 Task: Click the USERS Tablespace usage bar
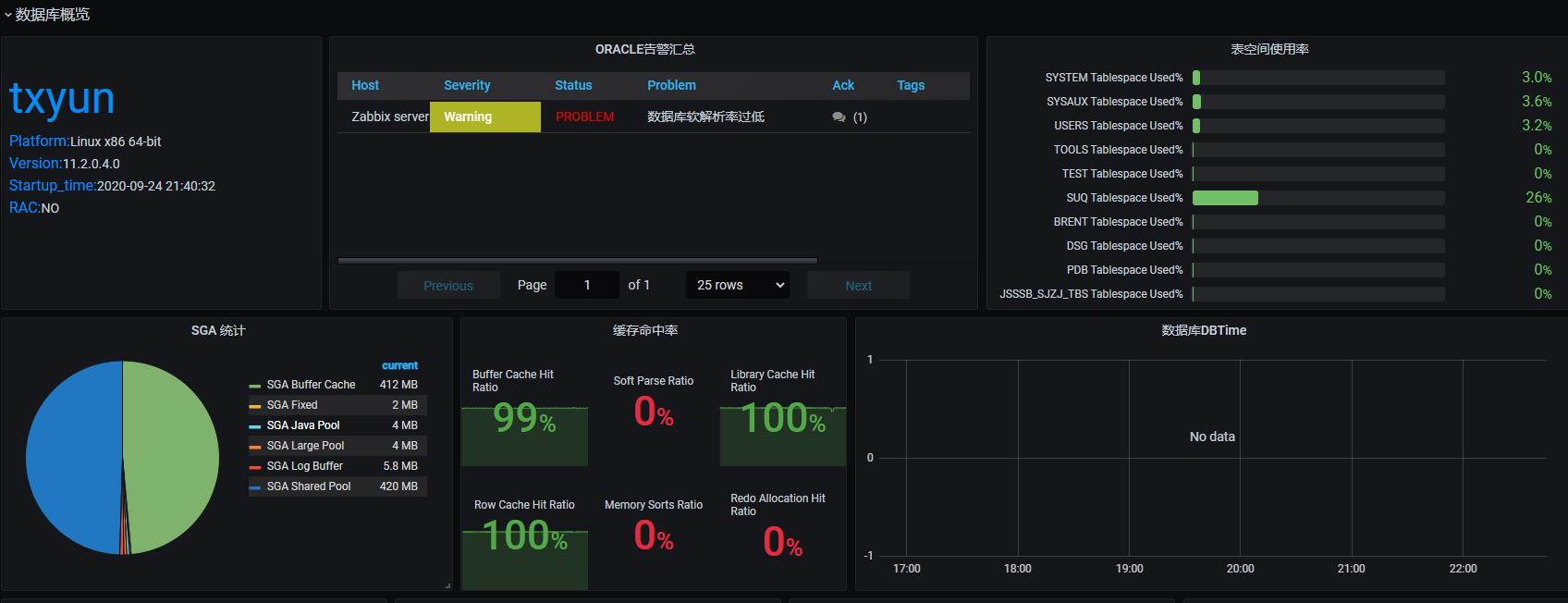point(1318,126)
